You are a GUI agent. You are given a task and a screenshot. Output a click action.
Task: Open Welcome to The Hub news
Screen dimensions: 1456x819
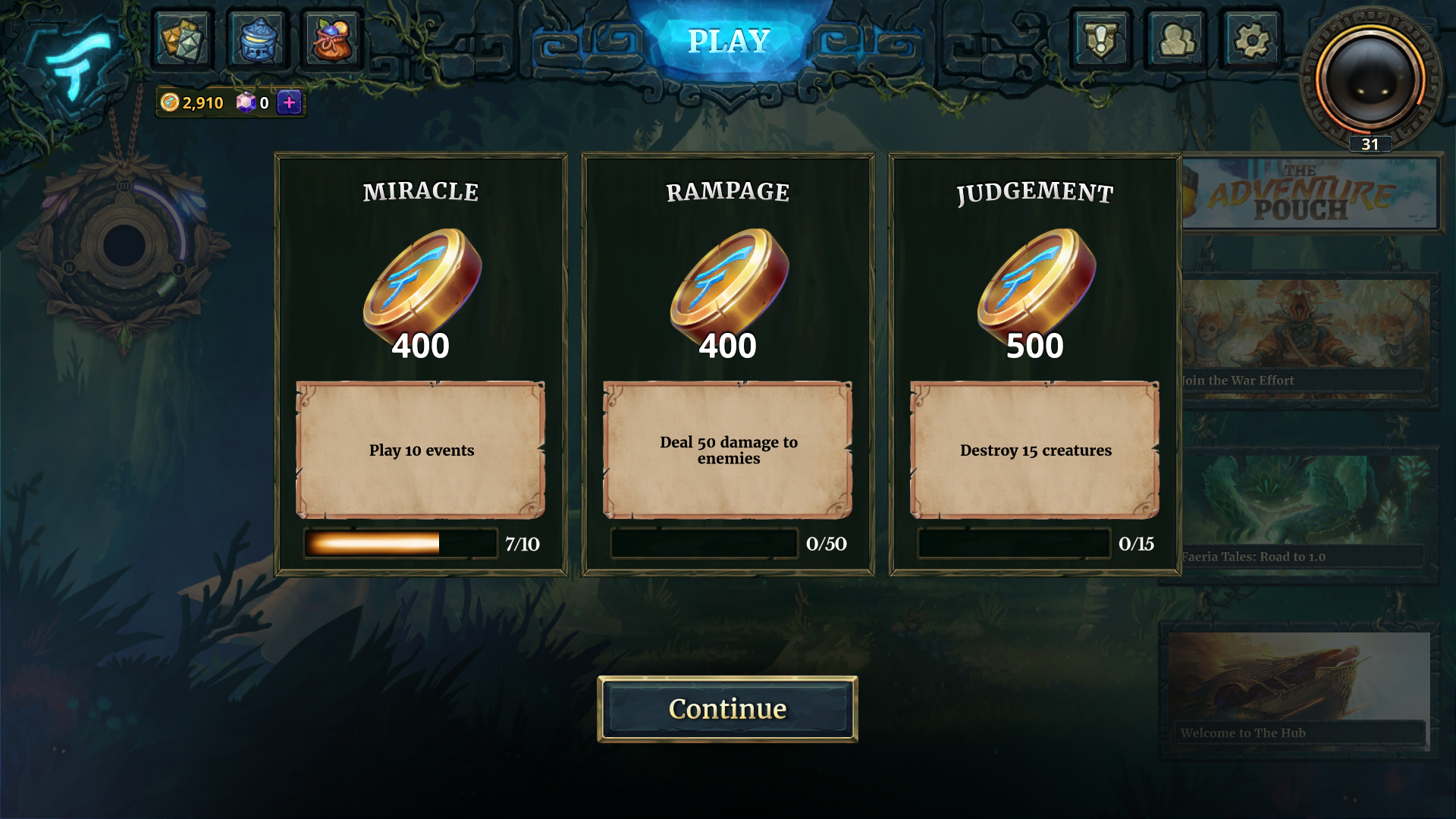(1298, 690)
